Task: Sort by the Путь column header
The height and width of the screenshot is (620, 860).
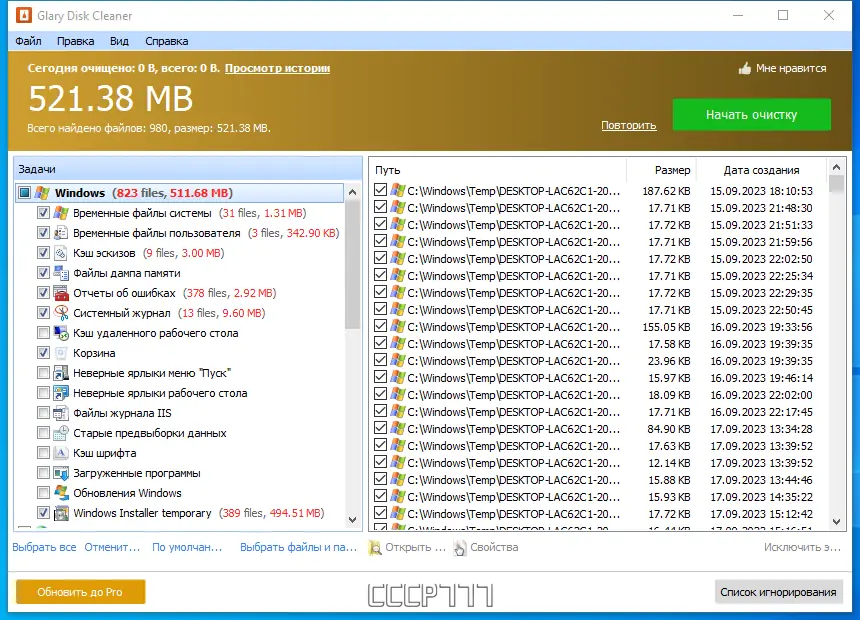Action: pos(498,170)
